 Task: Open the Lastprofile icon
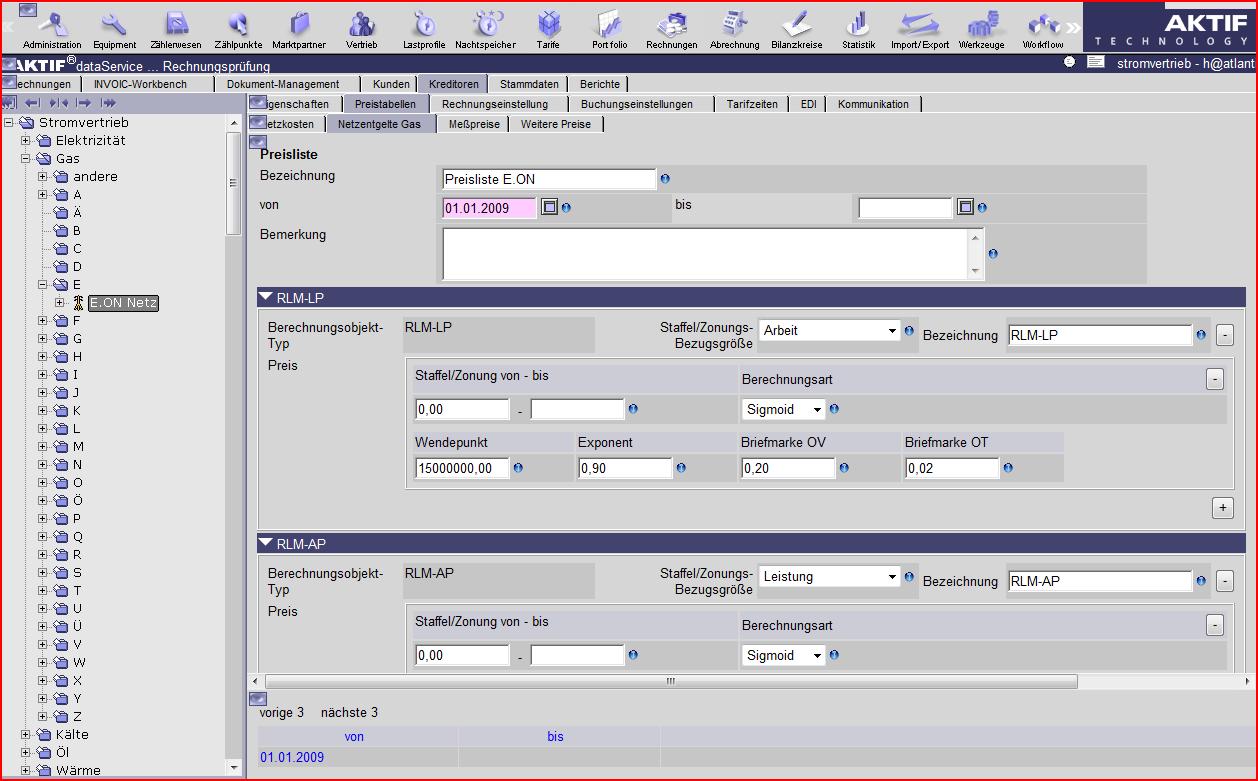click(424, 27)
